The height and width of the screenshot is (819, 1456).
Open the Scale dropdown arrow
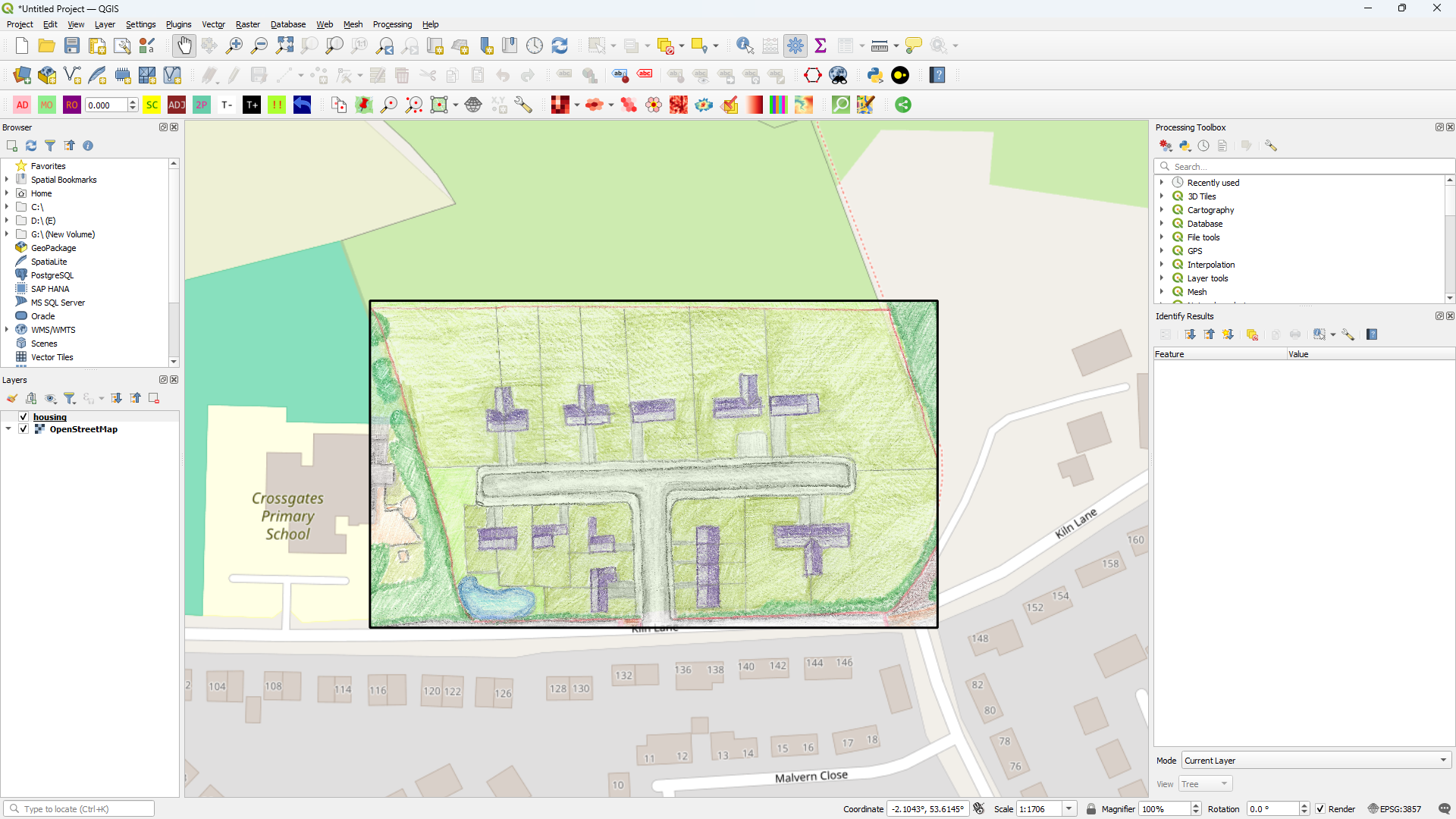pos(1068,809)
